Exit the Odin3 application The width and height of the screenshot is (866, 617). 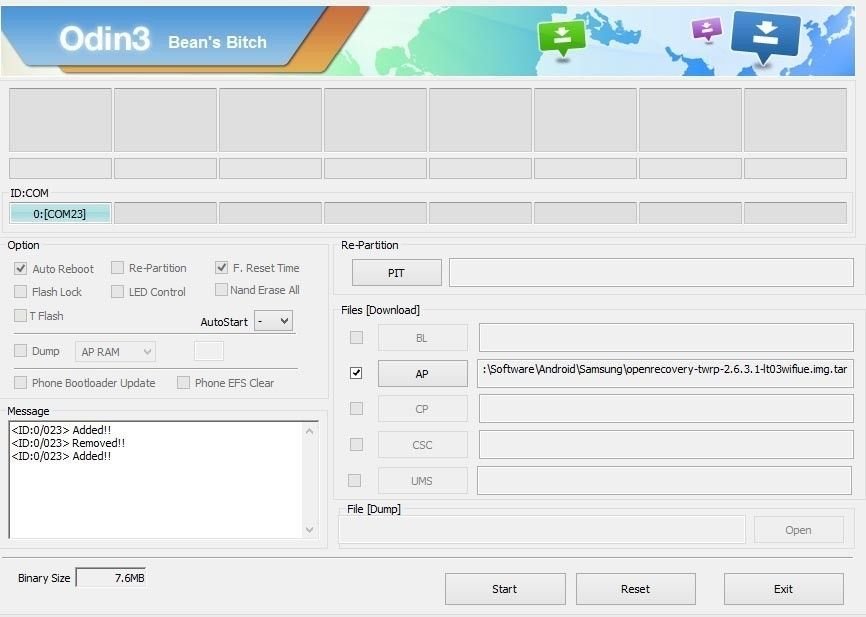(784, 589)
